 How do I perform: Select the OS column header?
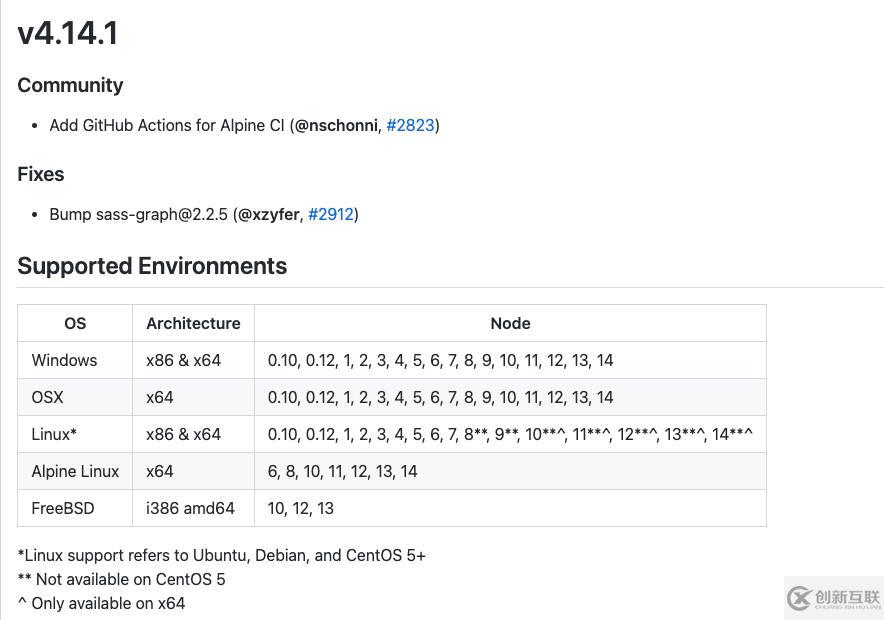pyautogui.click(x=75, y=323)
